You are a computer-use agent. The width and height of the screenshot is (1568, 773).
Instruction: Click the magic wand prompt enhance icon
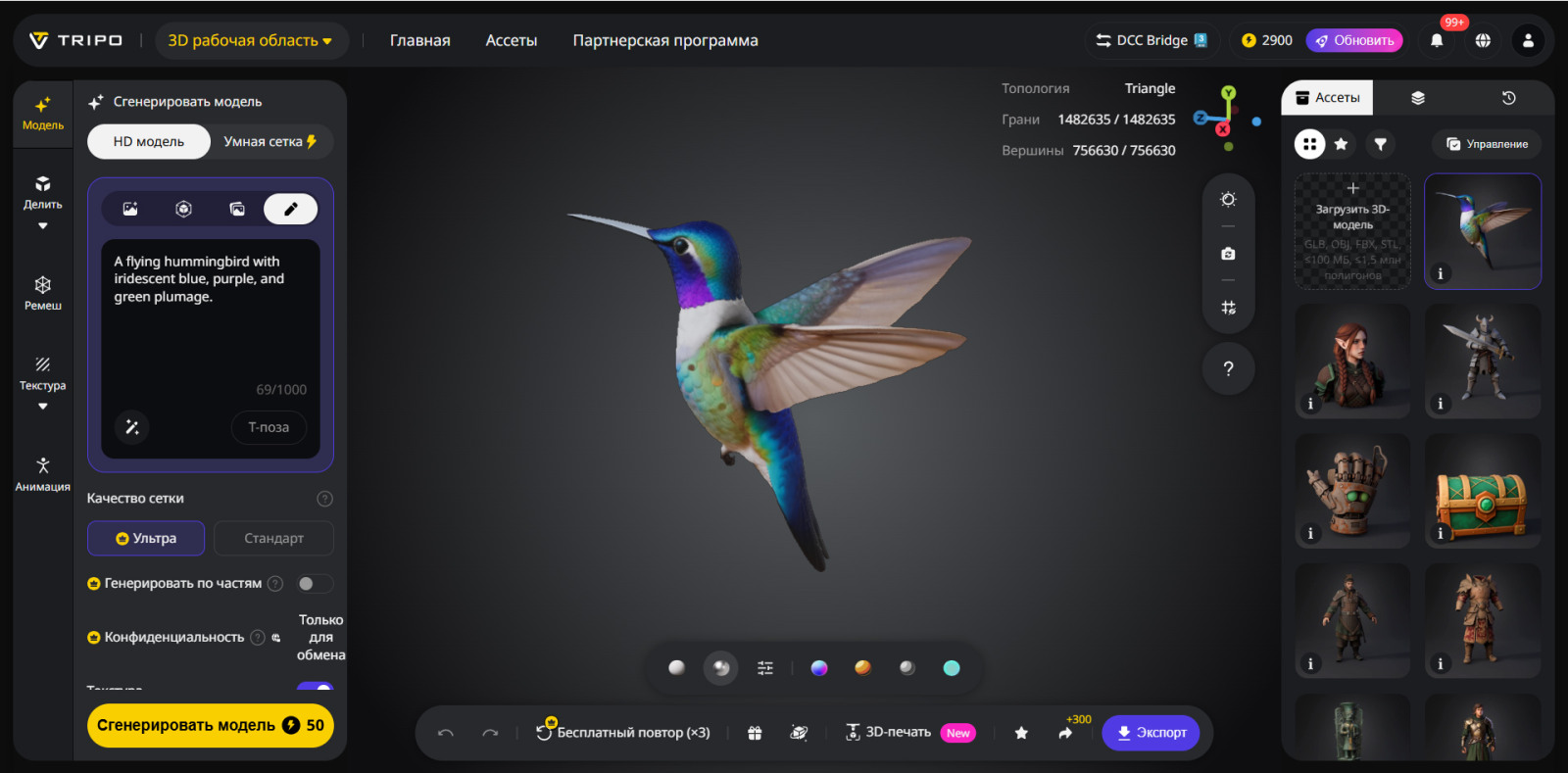click(132, 427)
